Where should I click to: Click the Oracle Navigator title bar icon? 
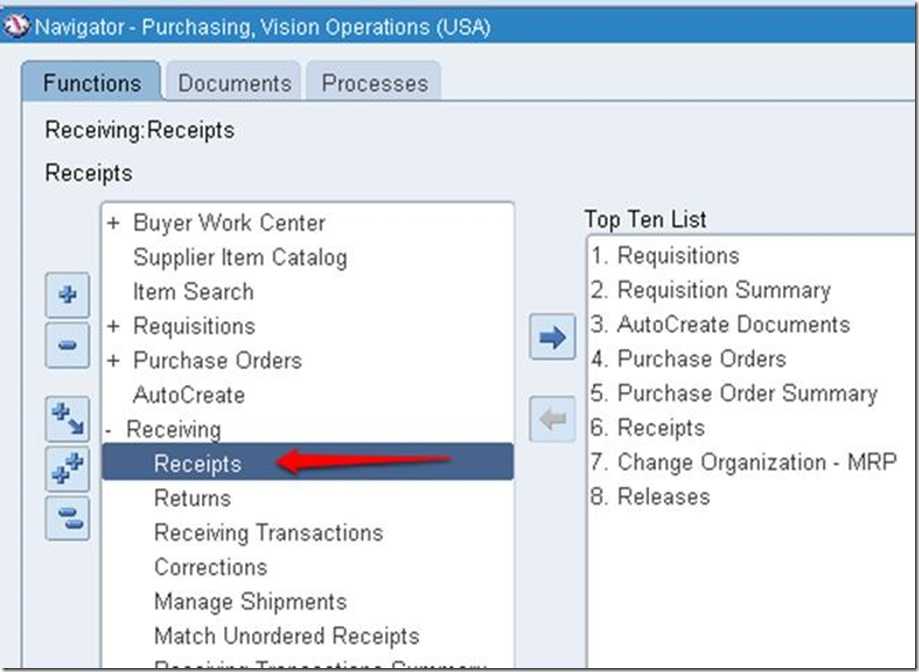click(16, 26)
